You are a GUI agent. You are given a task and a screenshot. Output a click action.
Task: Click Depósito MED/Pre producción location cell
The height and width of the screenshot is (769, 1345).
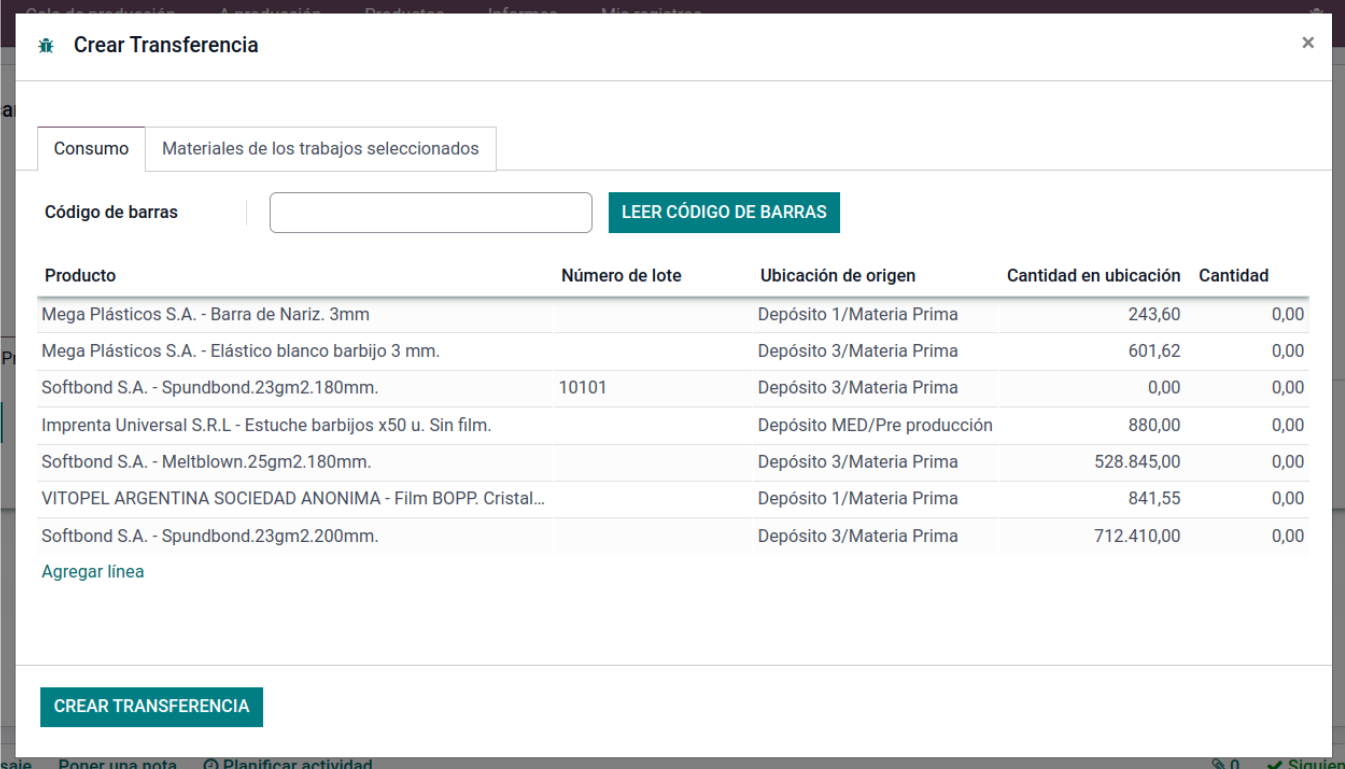[874, 426]
